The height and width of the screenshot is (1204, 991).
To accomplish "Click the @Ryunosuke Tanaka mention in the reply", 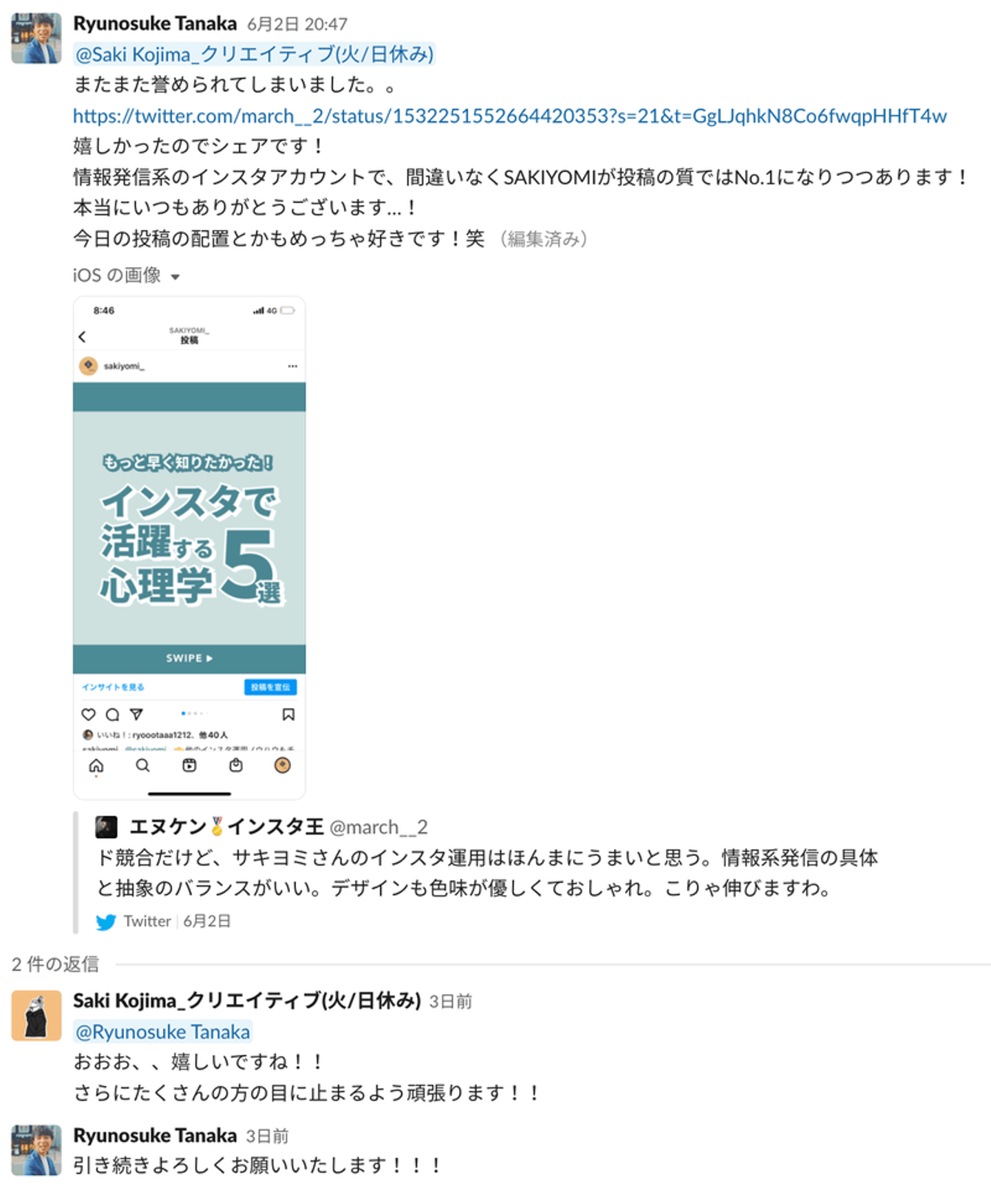I will point(162,1031).
